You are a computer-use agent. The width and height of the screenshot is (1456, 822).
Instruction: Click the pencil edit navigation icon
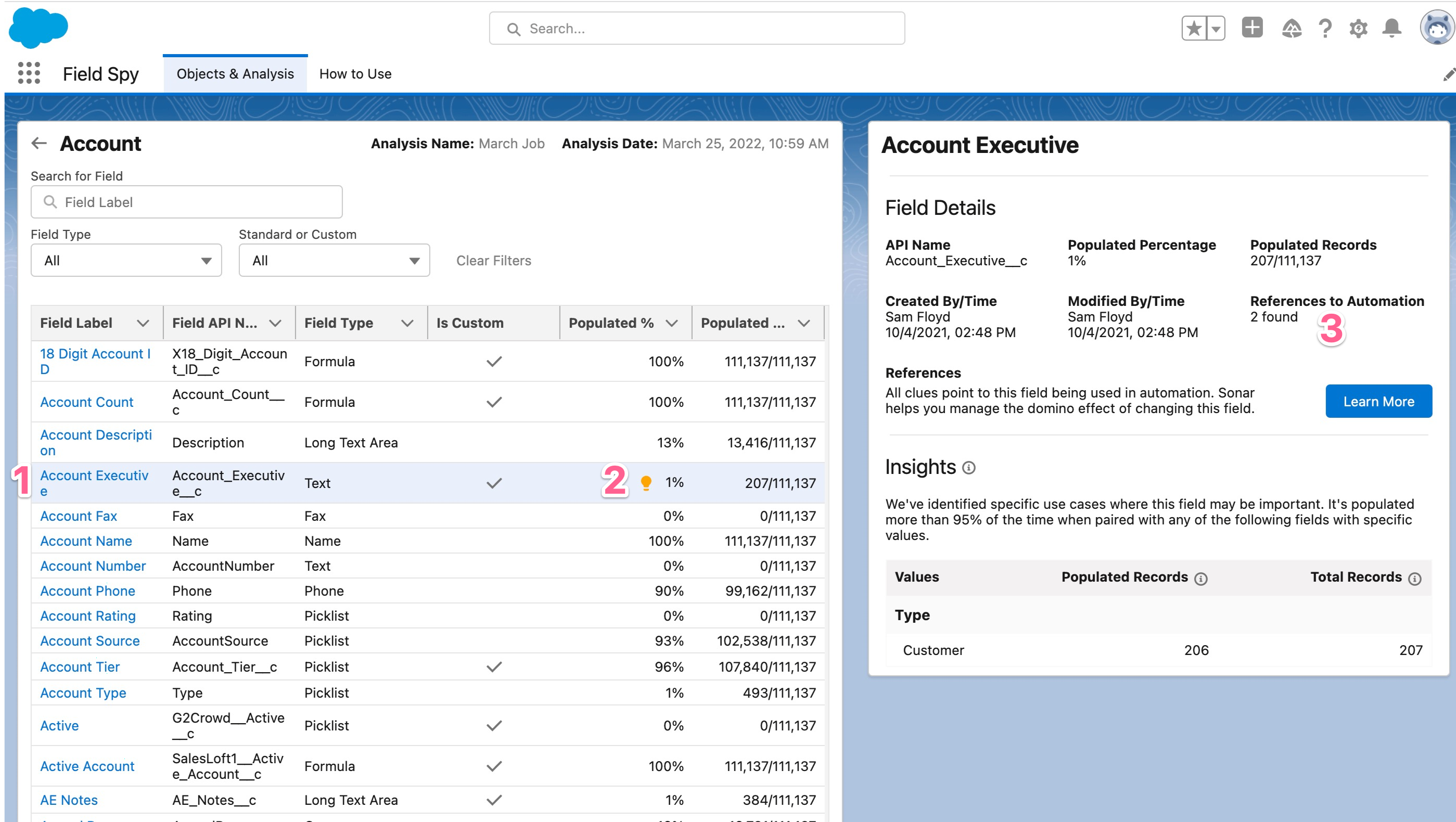(x=1449, y=74)
